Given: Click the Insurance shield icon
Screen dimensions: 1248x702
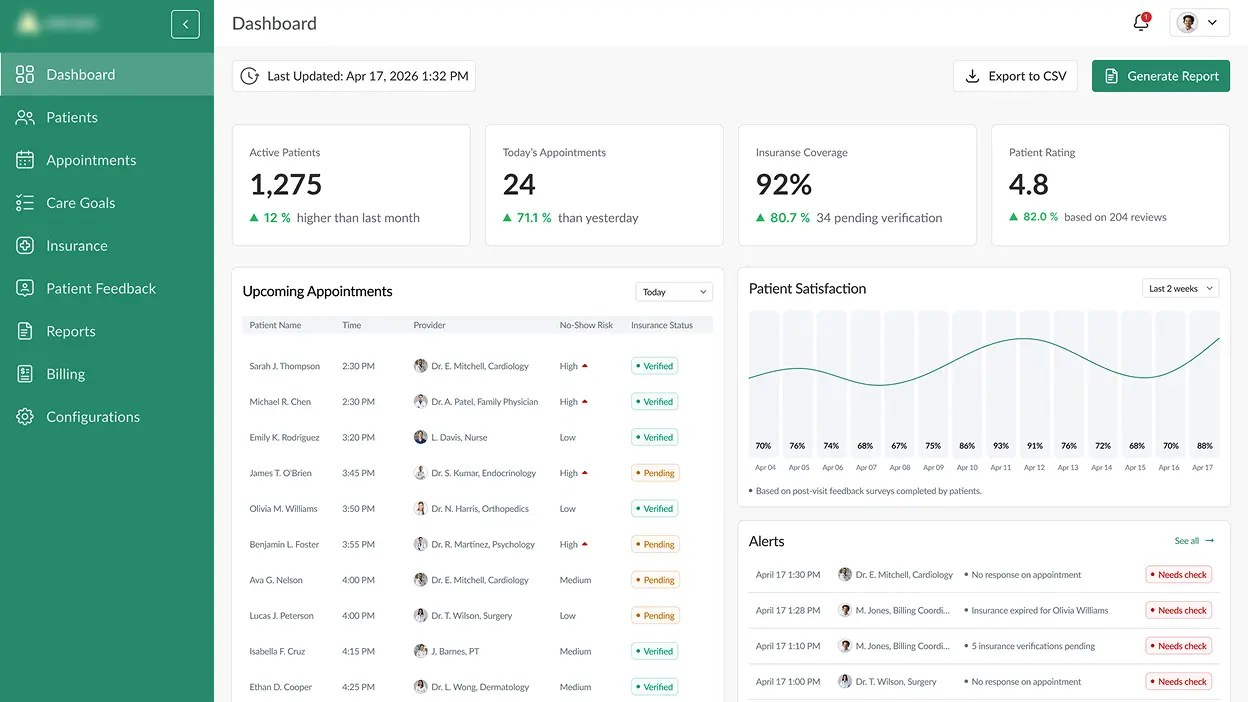Looking at the screenshot, I should (25, 246).
